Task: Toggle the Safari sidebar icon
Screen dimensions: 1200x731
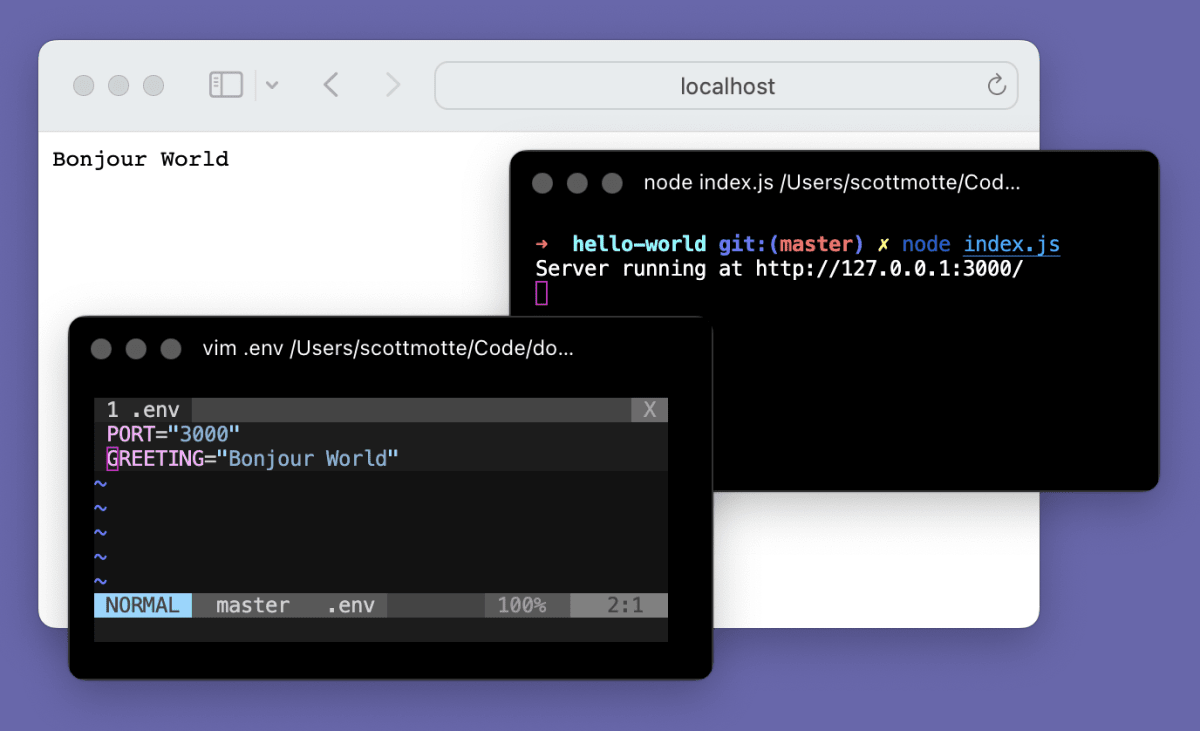Action: point(226,85)
